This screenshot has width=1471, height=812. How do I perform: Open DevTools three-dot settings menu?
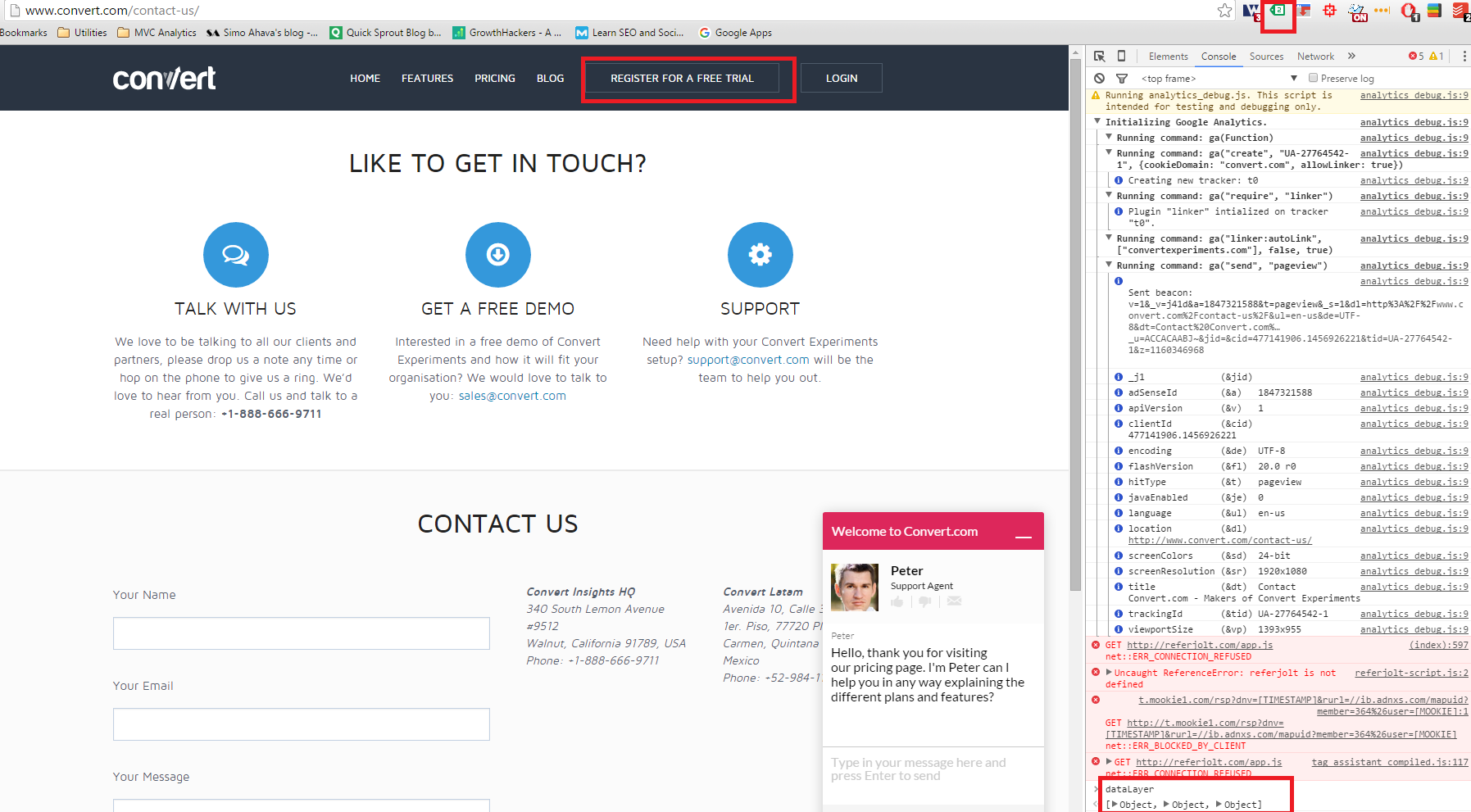pos(1464,57)
